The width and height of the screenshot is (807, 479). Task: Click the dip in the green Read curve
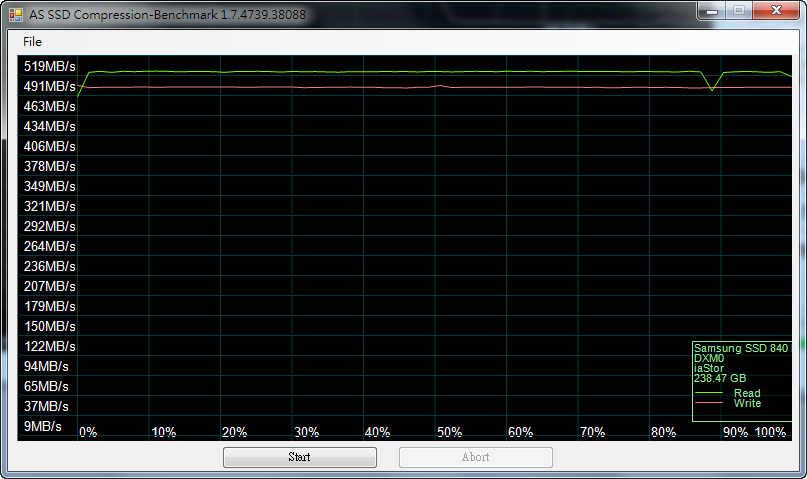(712, 90)
